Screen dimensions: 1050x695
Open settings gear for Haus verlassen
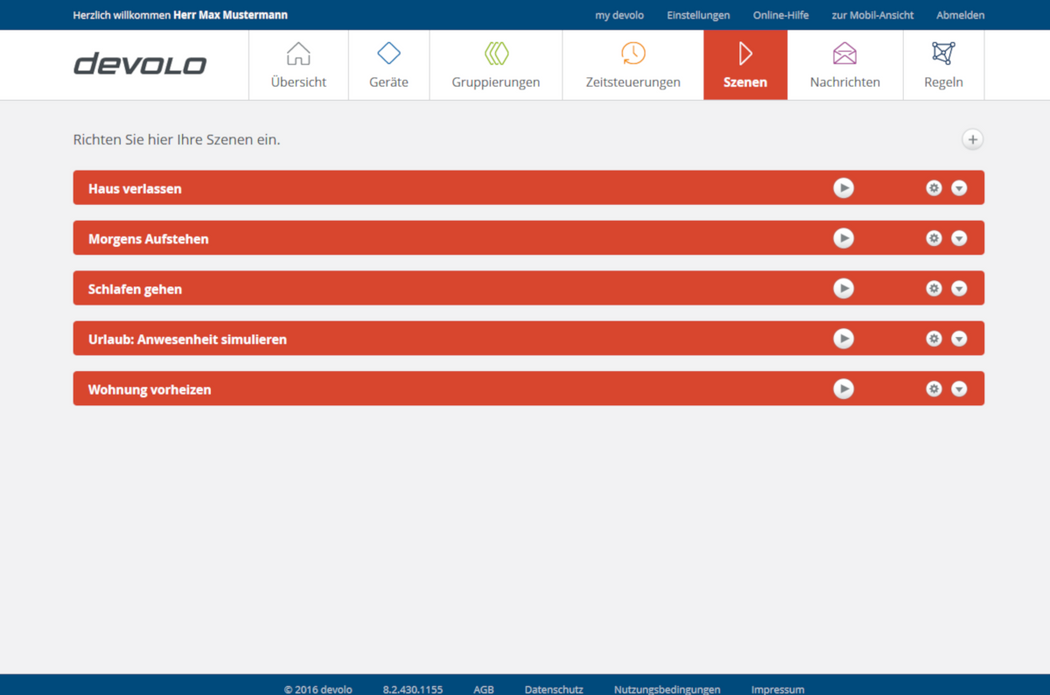(933, 188)
